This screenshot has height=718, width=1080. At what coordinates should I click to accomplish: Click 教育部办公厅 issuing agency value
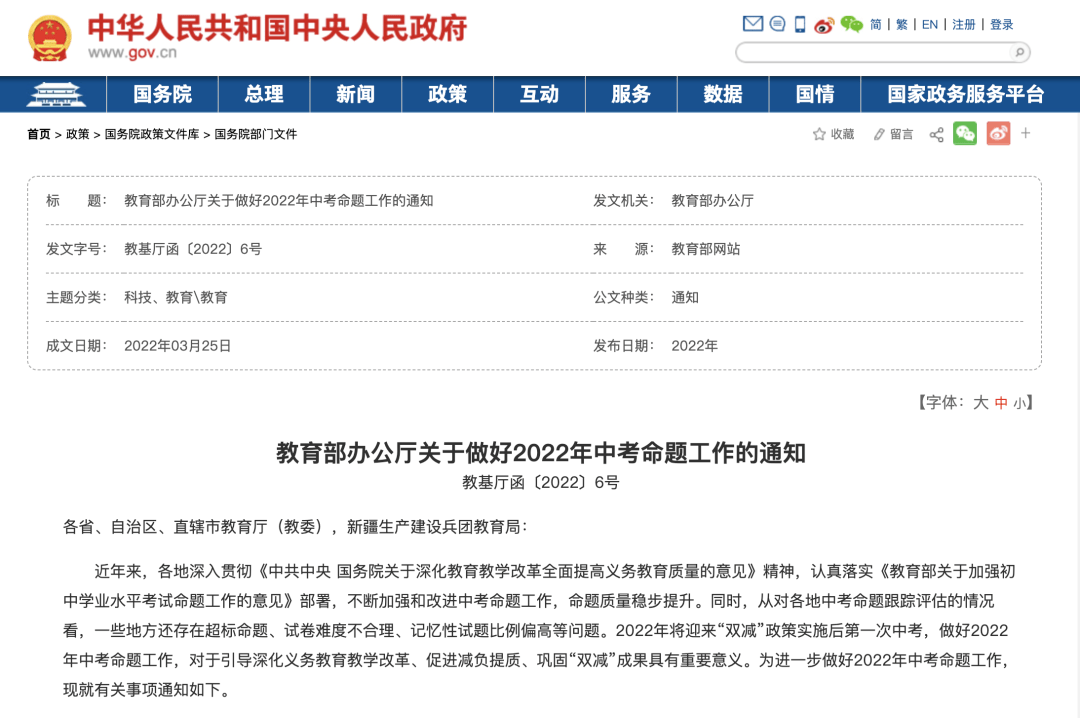coord(712,201)
